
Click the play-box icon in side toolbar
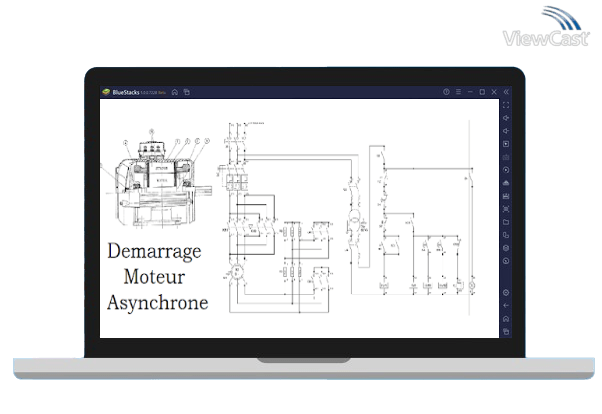506,144
